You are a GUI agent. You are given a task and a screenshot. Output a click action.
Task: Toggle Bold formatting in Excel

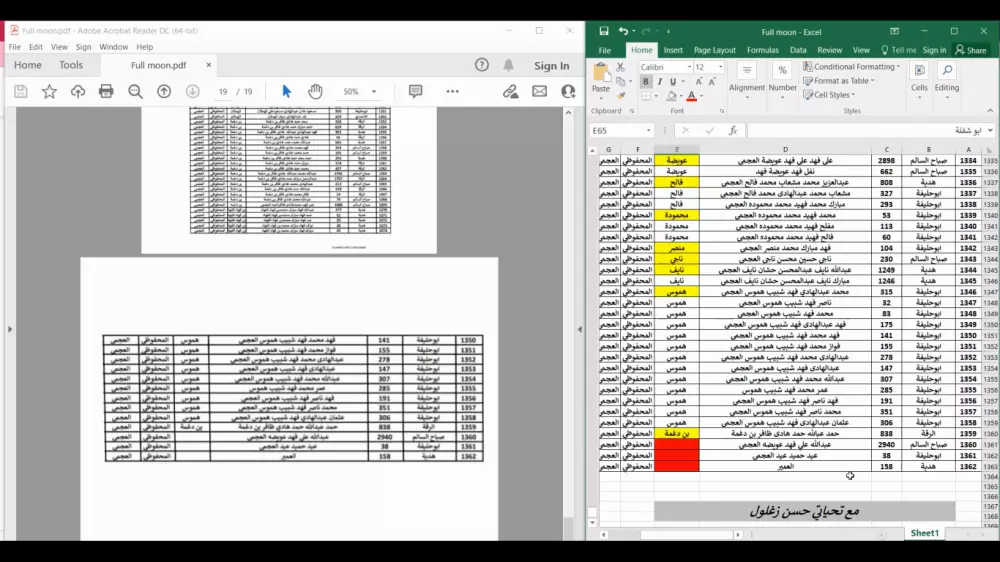645,82
